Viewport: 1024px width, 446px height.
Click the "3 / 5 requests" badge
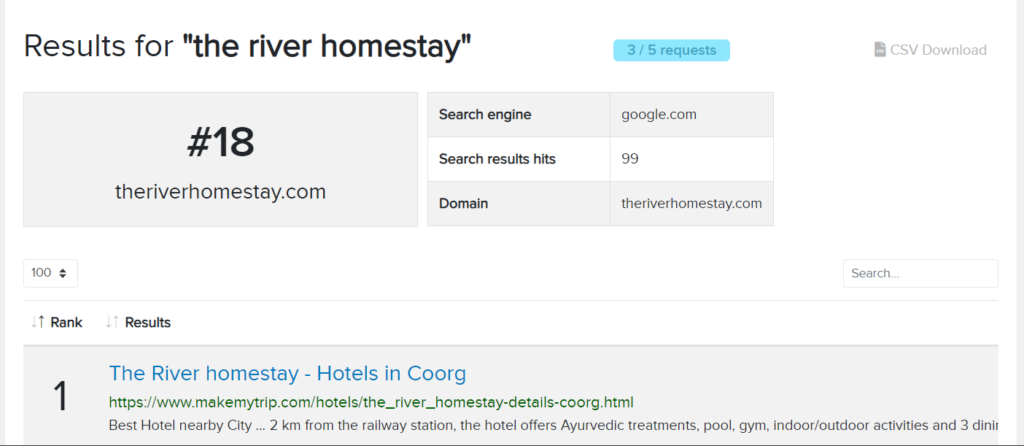tap(671, 50)
